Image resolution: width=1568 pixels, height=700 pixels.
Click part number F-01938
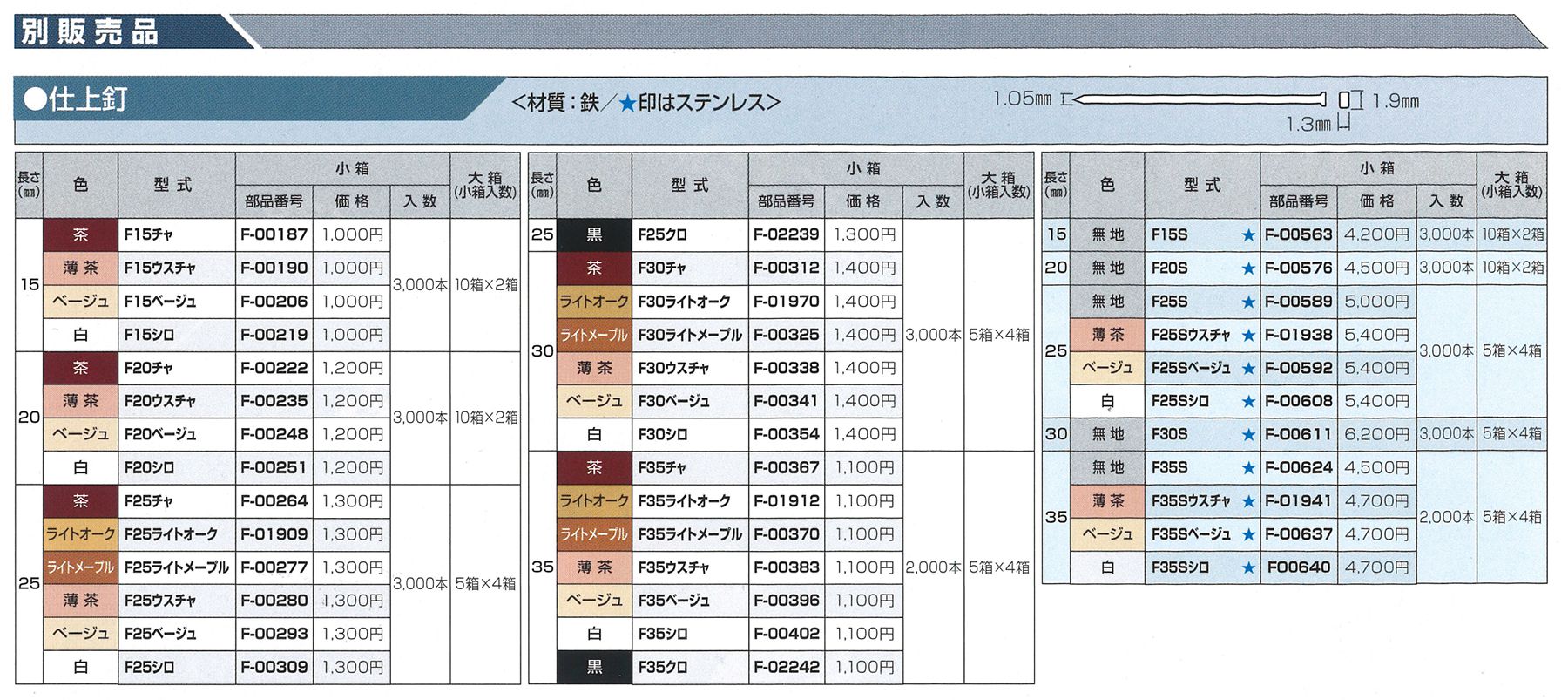pyautogui.click(x=1299, y=335)
